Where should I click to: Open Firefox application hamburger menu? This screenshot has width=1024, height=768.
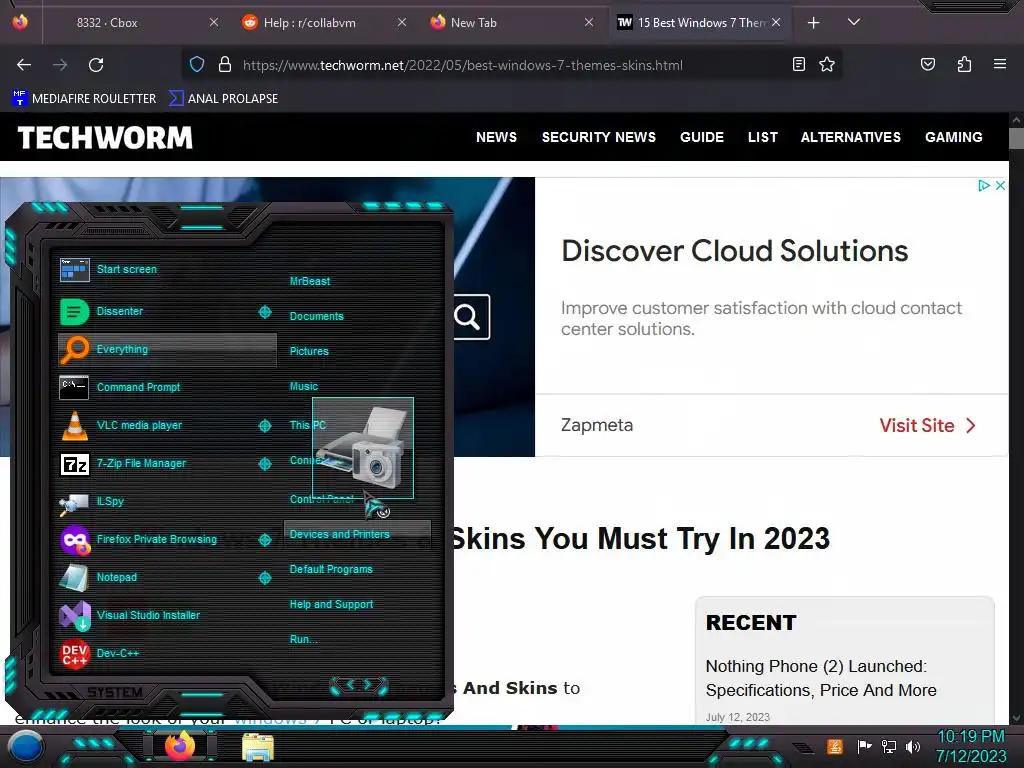coord(999,64)
